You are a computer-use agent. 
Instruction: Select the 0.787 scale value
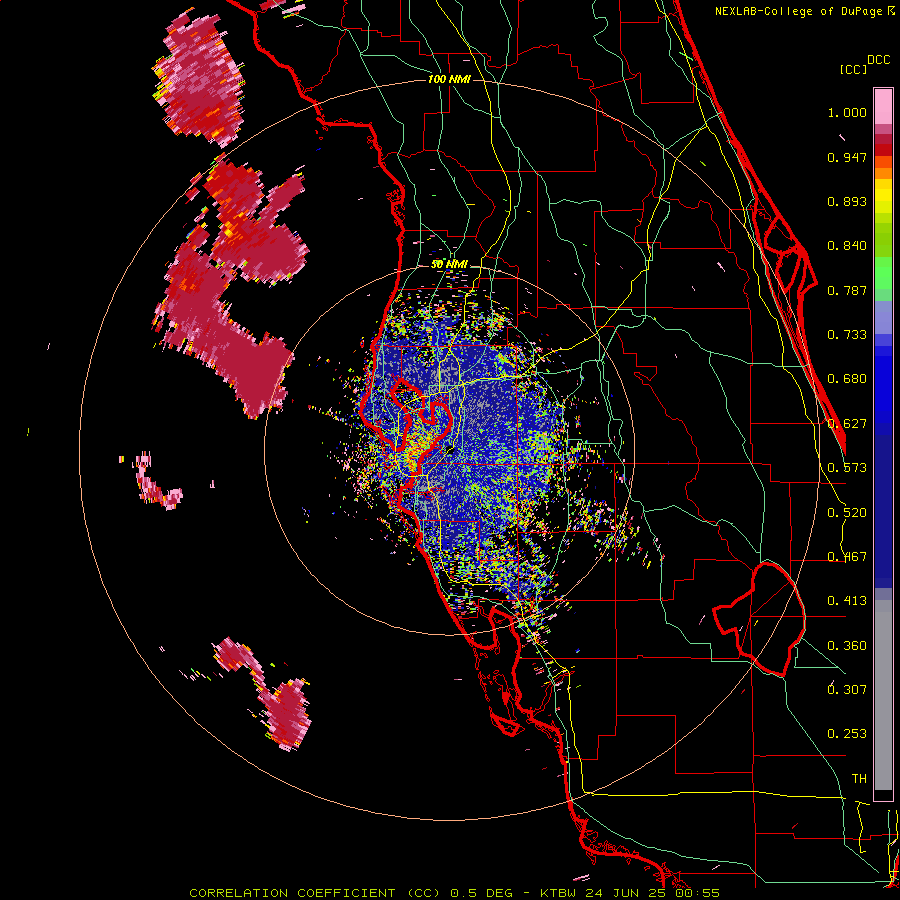[x=847, y=290]
